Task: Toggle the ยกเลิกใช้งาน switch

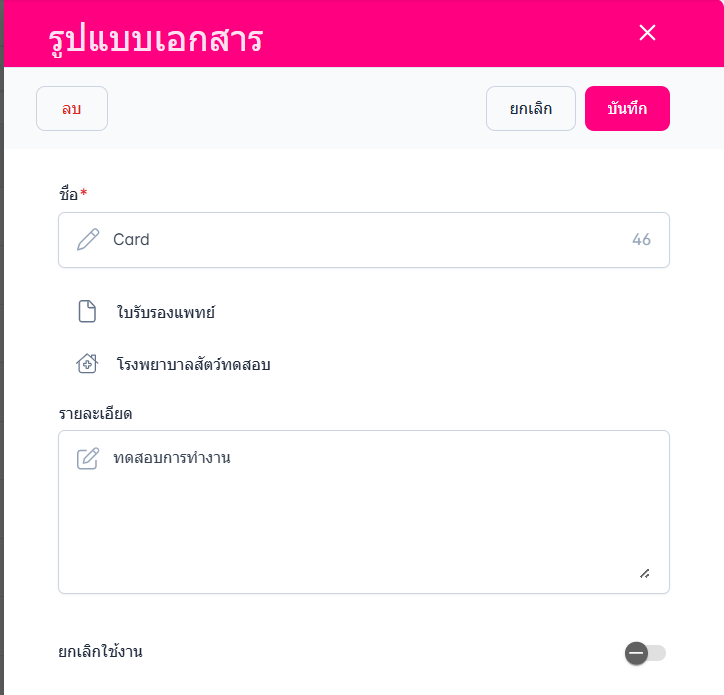Action: click(645, 653)
